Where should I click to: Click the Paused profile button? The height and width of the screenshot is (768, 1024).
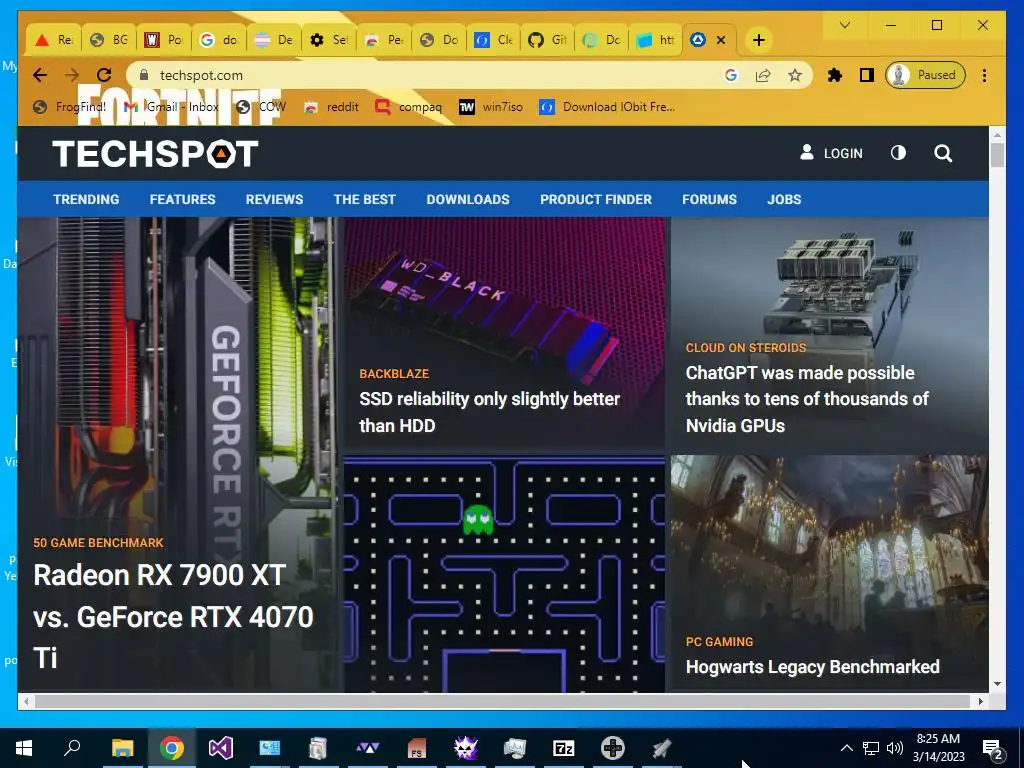click(x=925, y=75)
